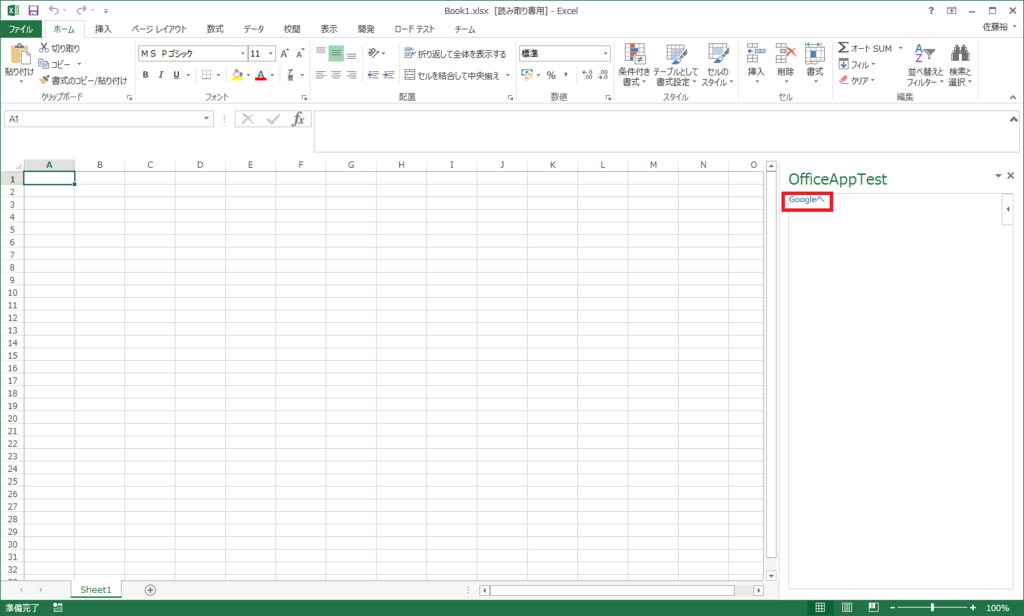This screenshot has height=616, width=1024.
Task: Add a new worksheet with the plus button
Action: (x=148, y=590)
